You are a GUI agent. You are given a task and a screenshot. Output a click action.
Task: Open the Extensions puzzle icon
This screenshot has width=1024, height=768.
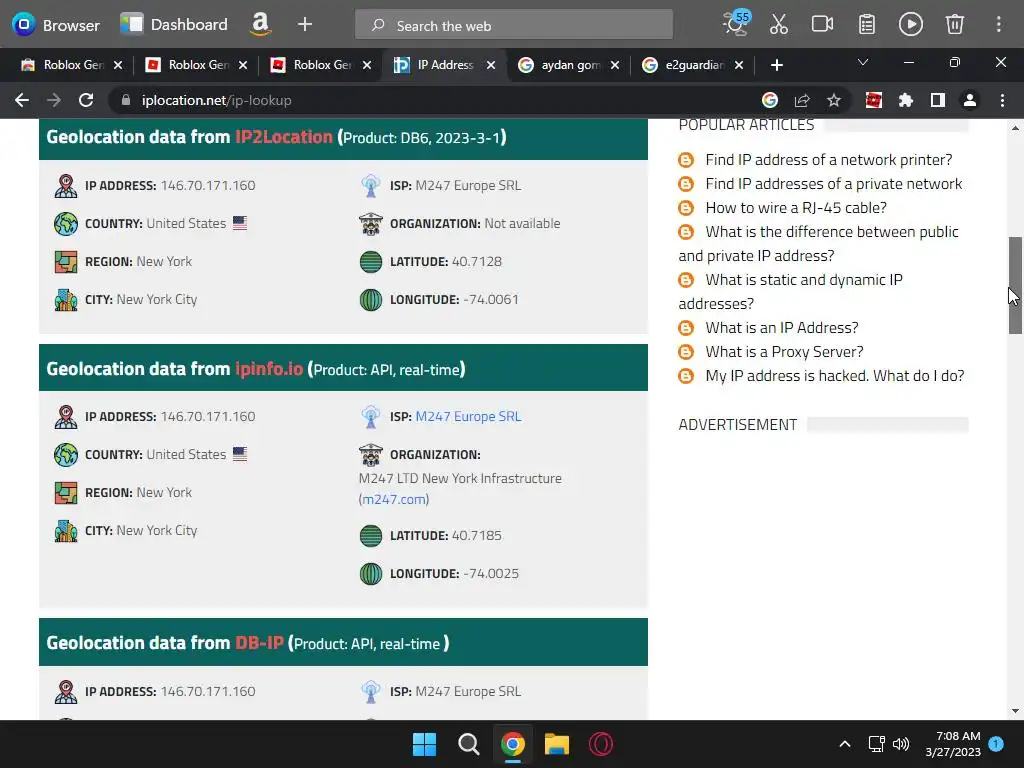(x=905, y=100)
